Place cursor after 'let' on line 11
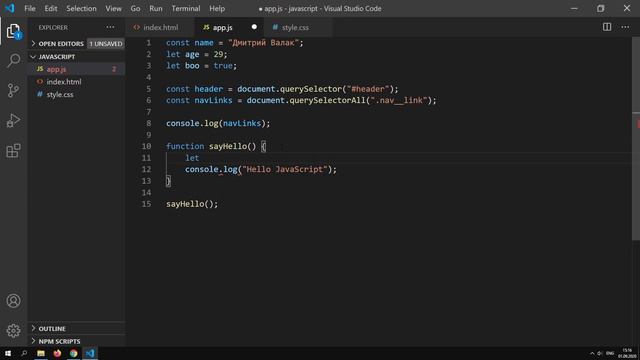This screenshot has width=640, height=360. (200, 158)
